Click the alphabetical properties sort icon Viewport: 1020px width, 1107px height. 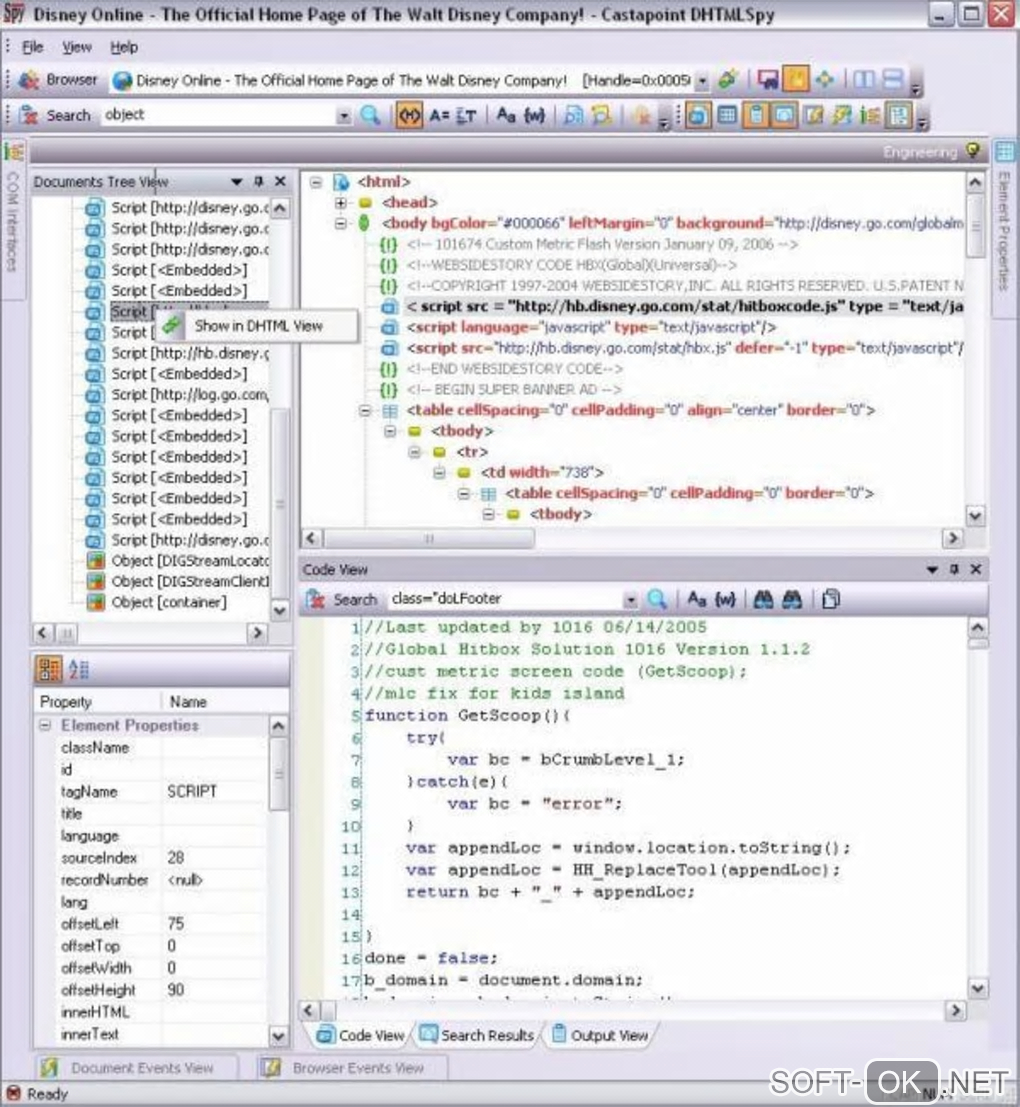[78, 669]
